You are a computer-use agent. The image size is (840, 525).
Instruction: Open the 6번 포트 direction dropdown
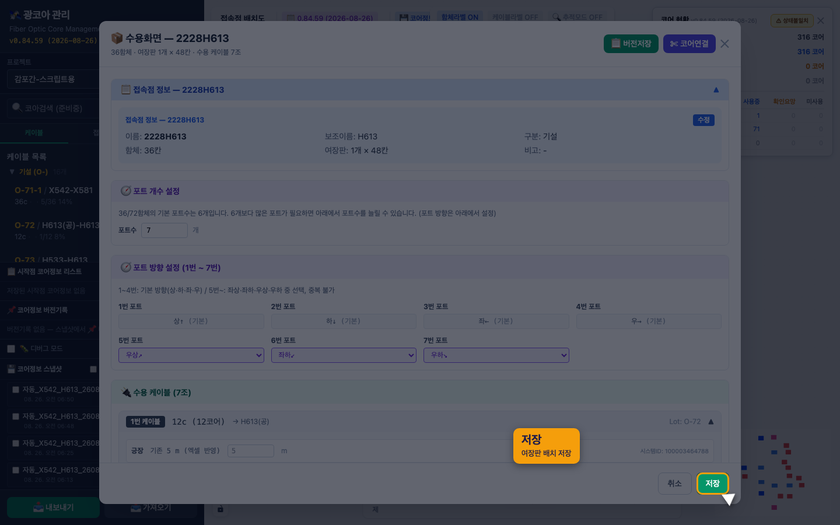(x=343, y=355)
